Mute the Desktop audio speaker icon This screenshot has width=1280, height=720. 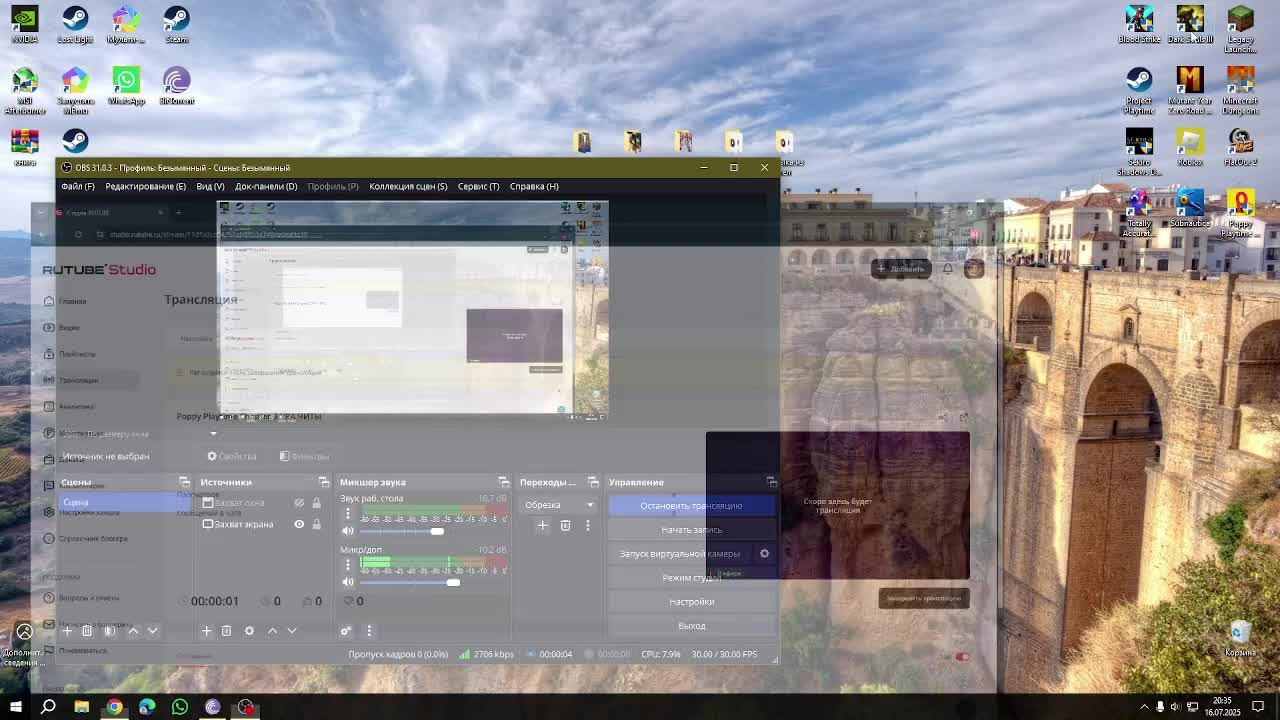click(348, 531)
